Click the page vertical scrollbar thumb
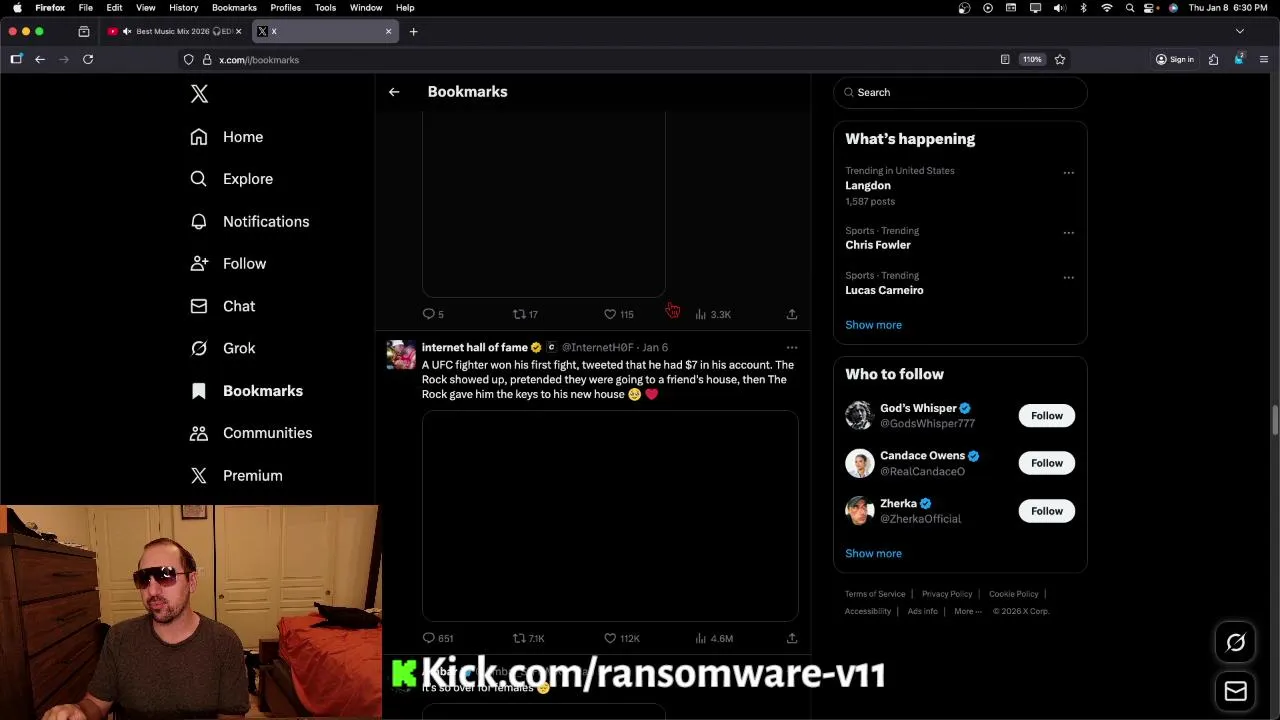The image size is (1280, 720). coord(1275,420)
